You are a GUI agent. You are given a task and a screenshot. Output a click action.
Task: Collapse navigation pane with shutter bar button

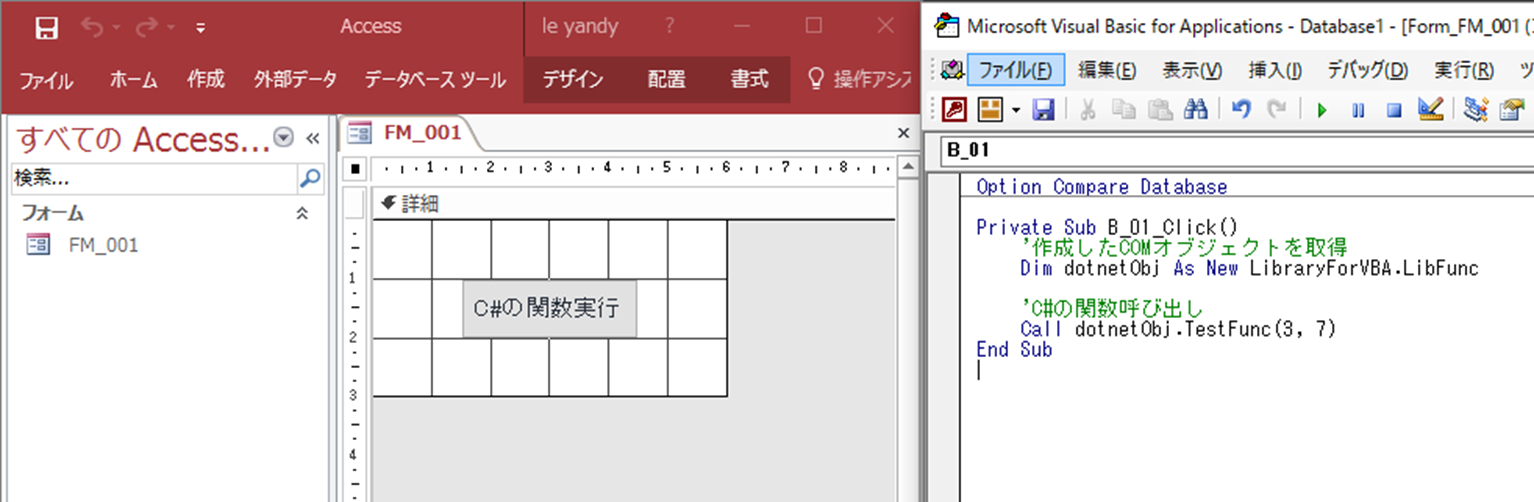312,138
